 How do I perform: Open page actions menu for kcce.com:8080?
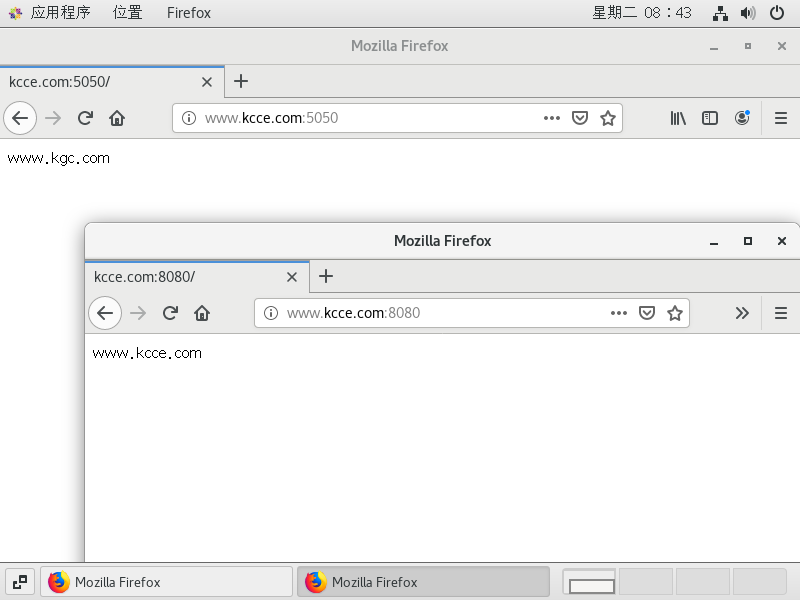click(619, 313)
